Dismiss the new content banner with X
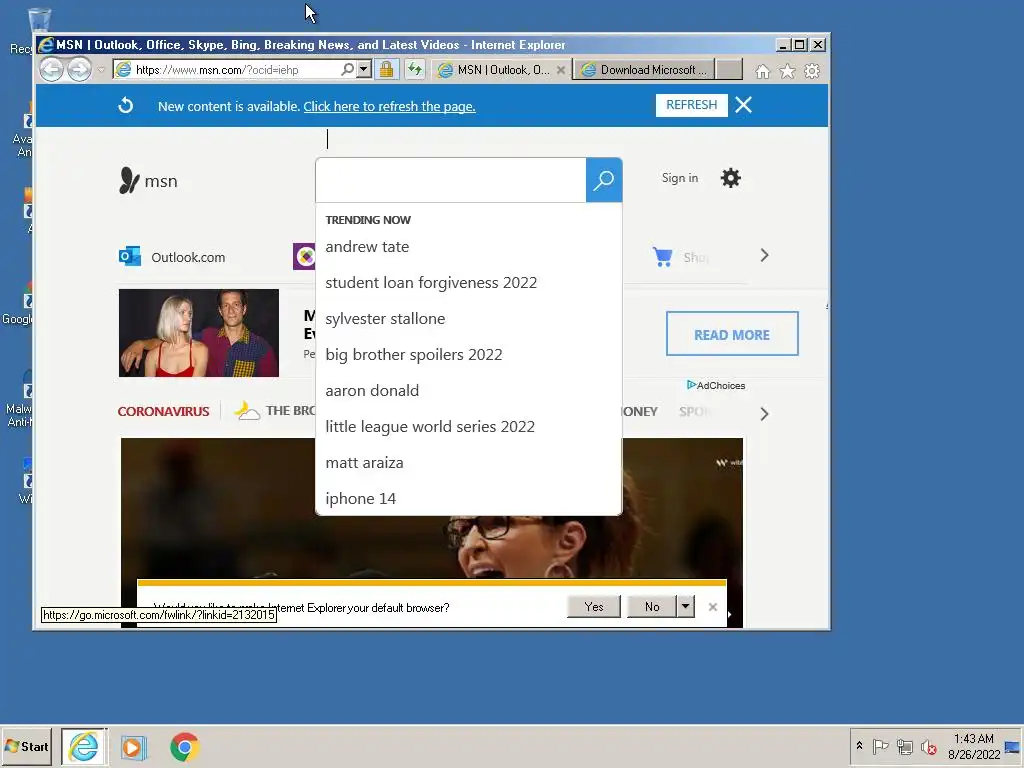 click(743, 105)
